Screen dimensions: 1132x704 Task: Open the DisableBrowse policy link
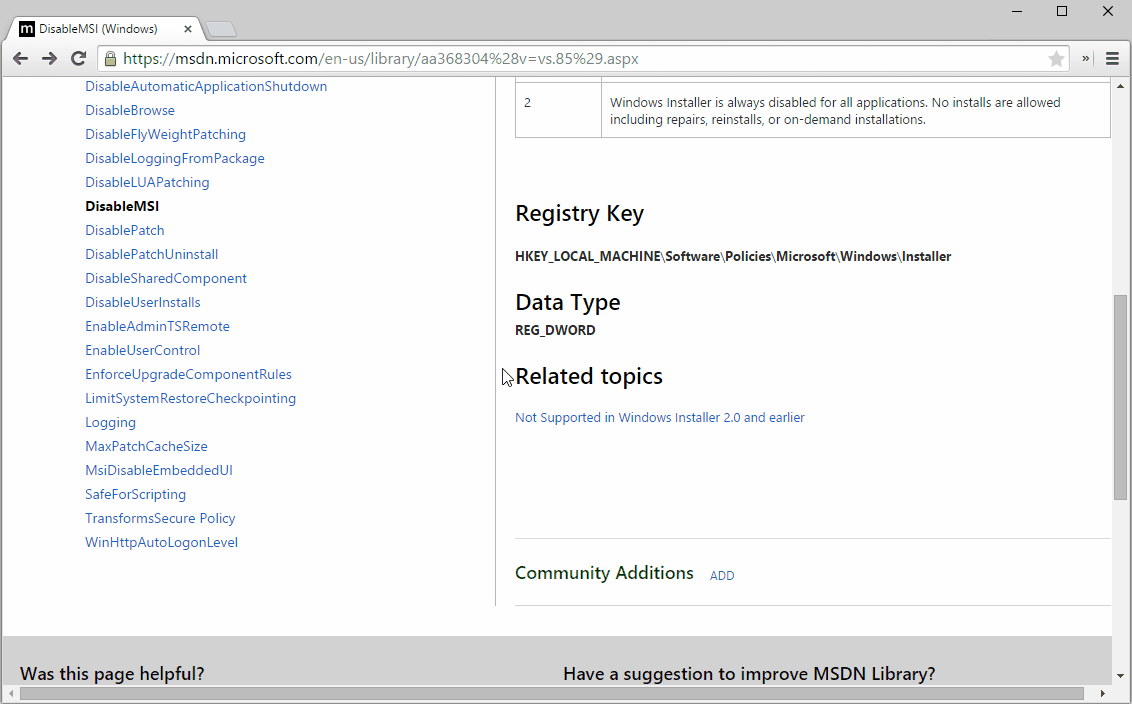point(130,110)
